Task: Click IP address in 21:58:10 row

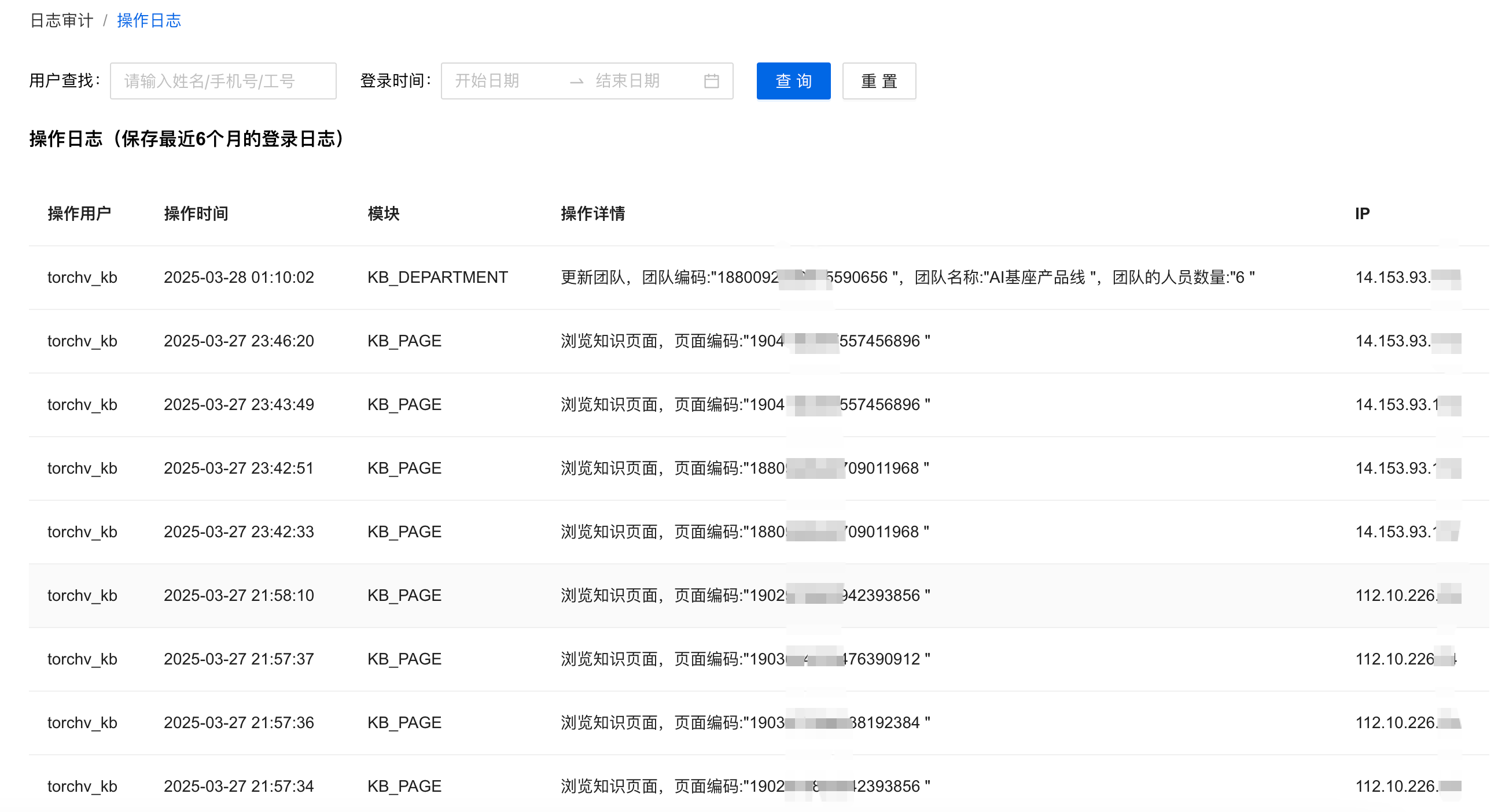Action: click(x=1408, y=596)
